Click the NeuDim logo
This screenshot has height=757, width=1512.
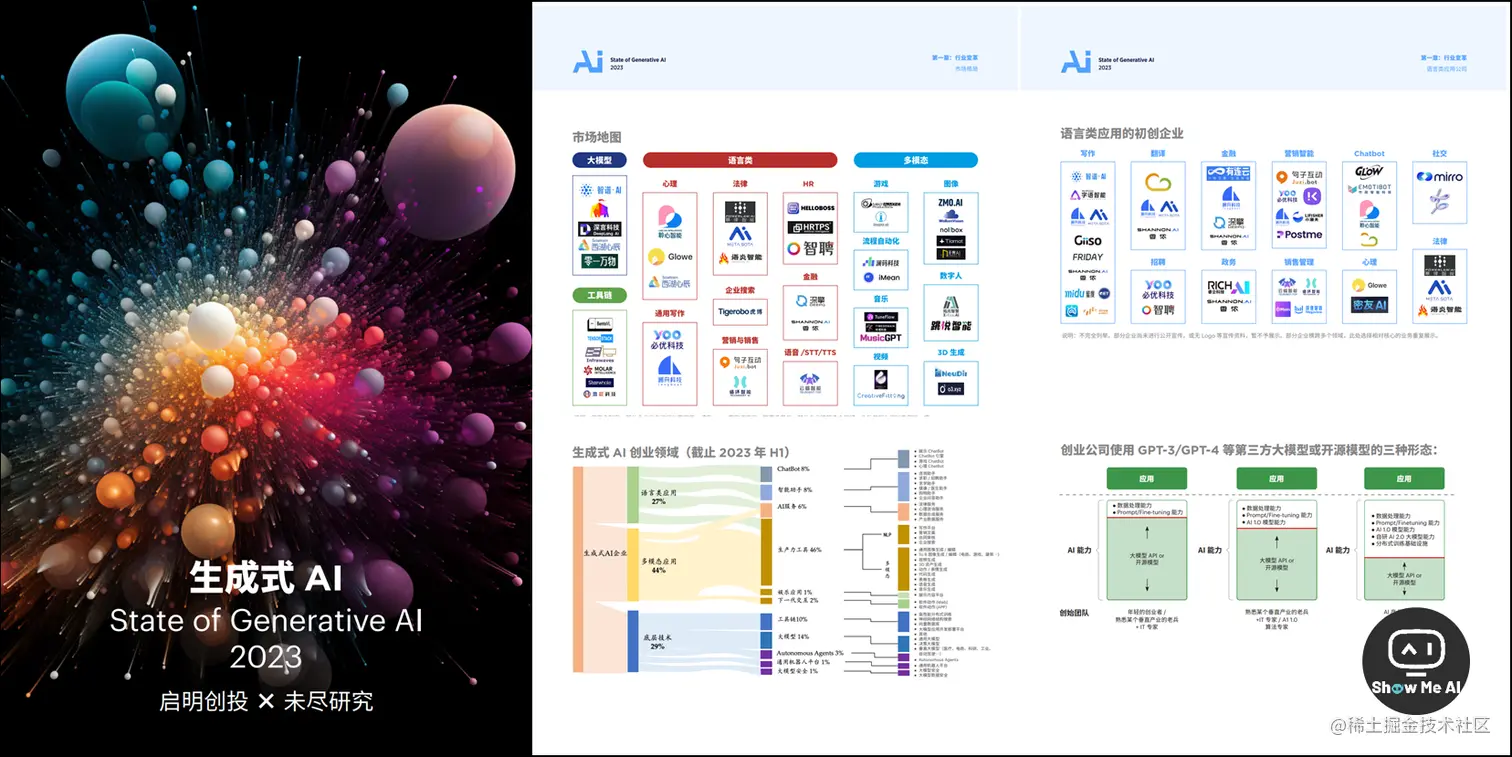click(951, 373)
